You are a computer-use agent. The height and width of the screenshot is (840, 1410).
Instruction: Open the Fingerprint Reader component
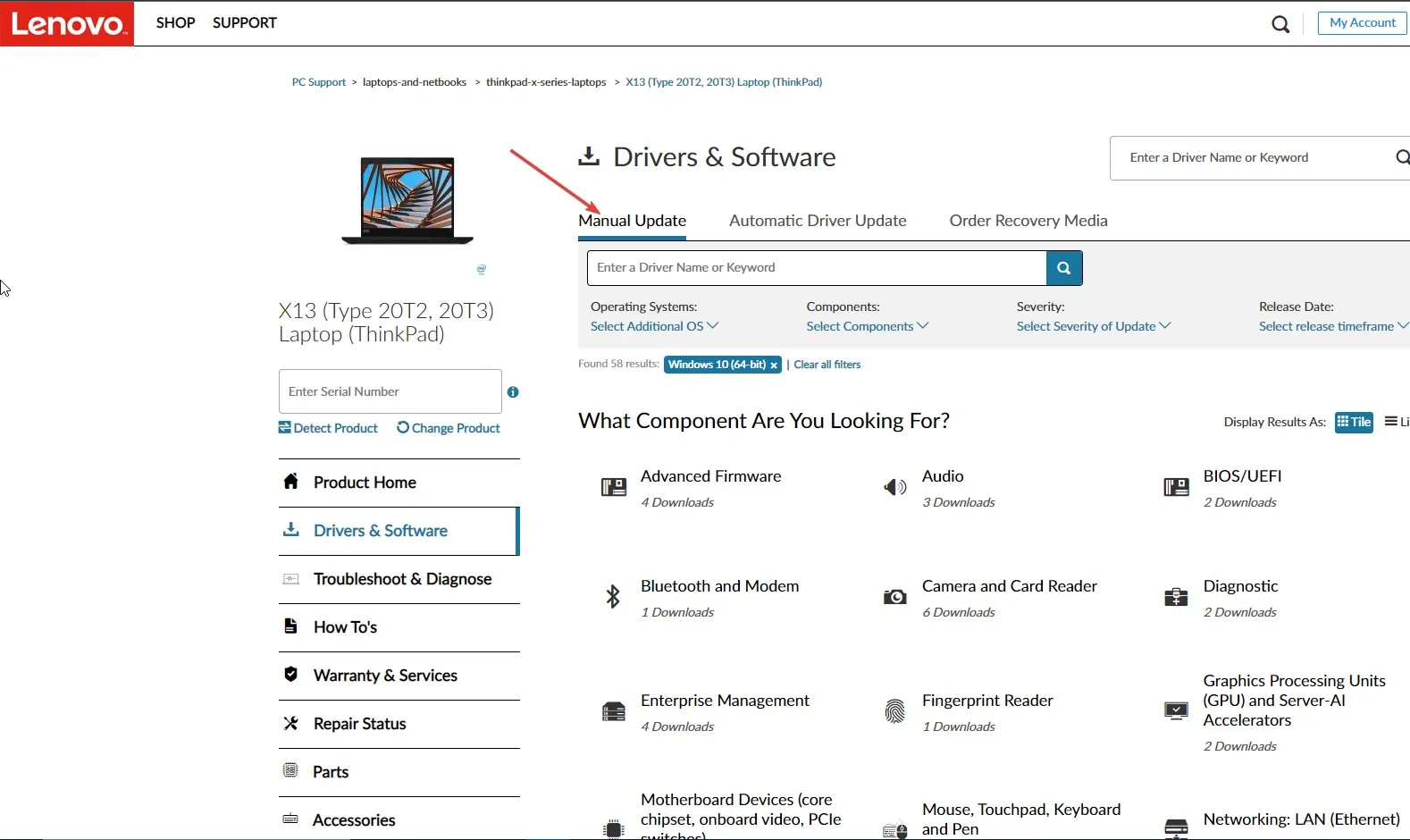(987, 701)
